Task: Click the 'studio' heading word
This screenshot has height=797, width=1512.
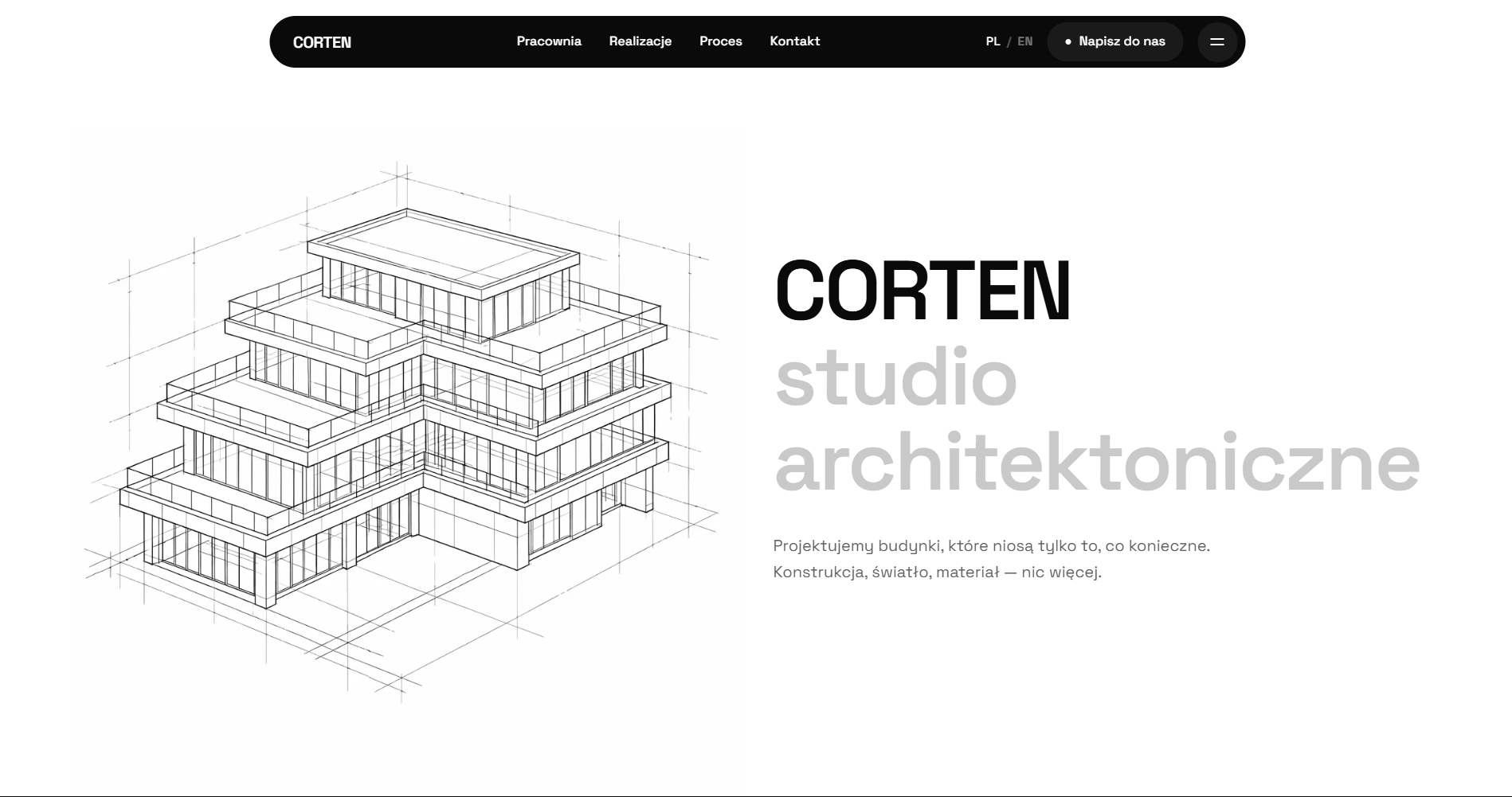Action: pyautogui.click(x=896, y=376)
